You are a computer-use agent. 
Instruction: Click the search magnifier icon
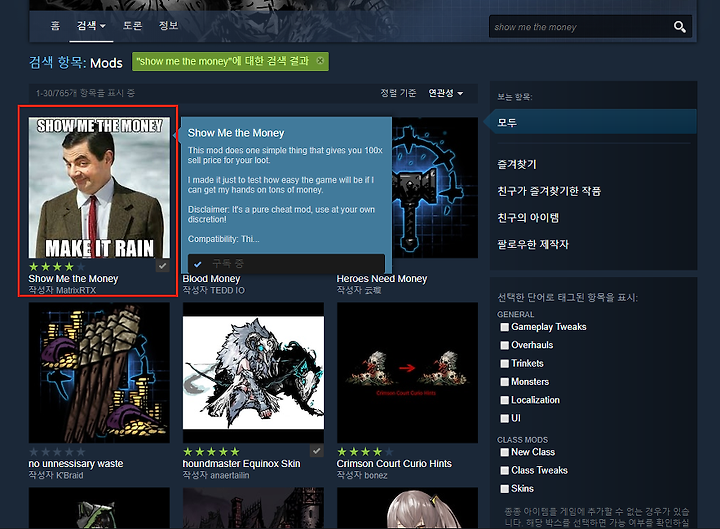point(680,27)
